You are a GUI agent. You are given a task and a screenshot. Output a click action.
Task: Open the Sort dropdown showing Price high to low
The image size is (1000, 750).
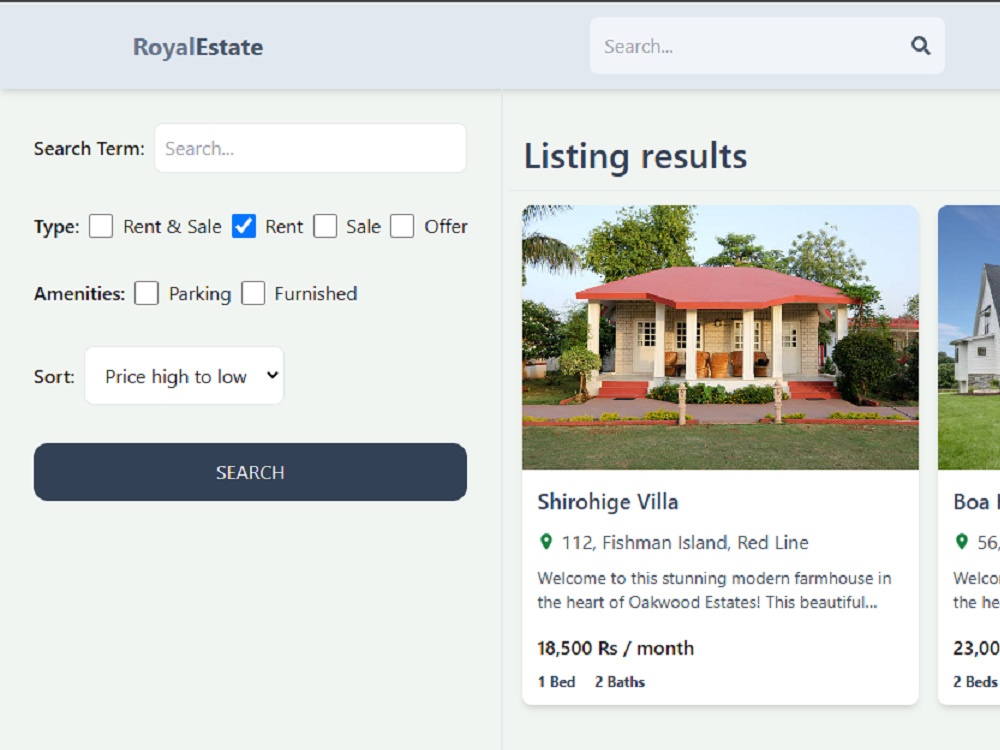point(184,376)
